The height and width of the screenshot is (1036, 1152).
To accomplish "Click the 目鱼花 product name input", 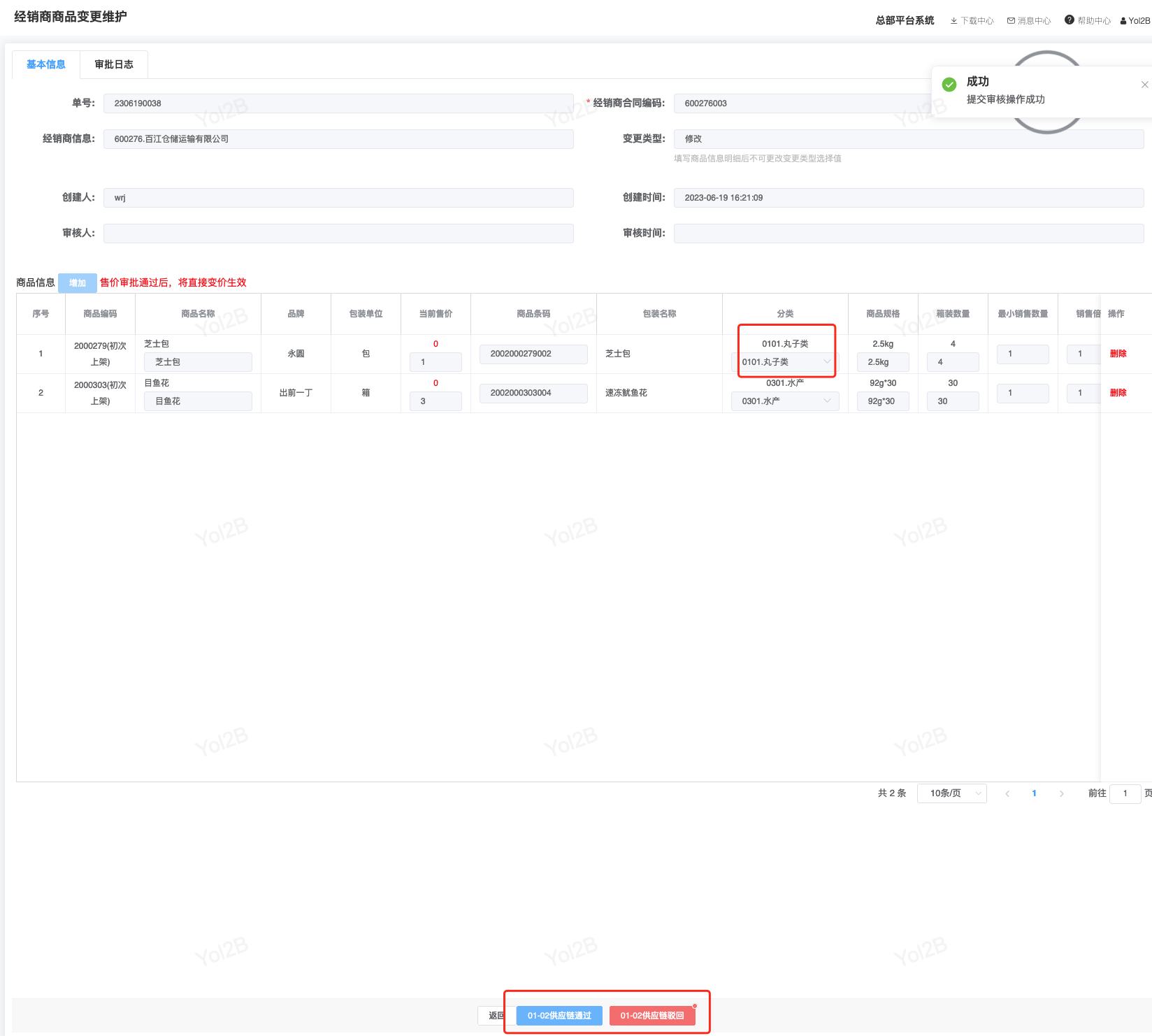I will (198, 401).
